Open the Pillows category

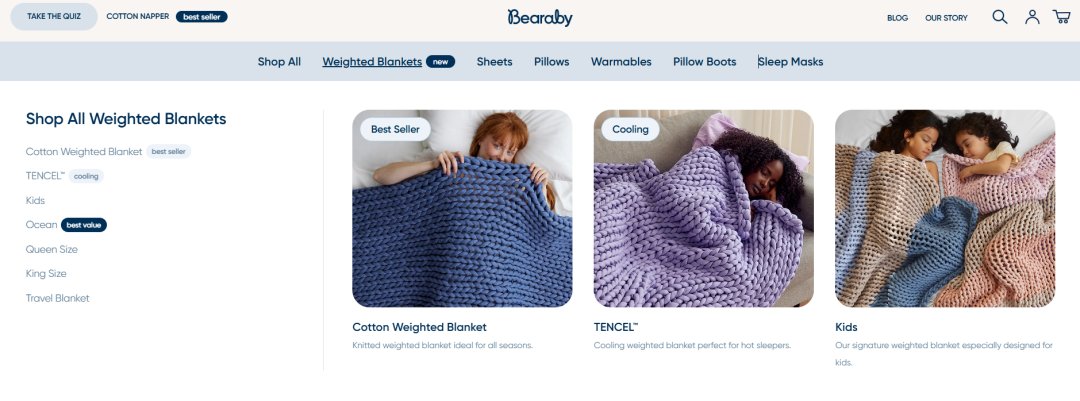552,61
